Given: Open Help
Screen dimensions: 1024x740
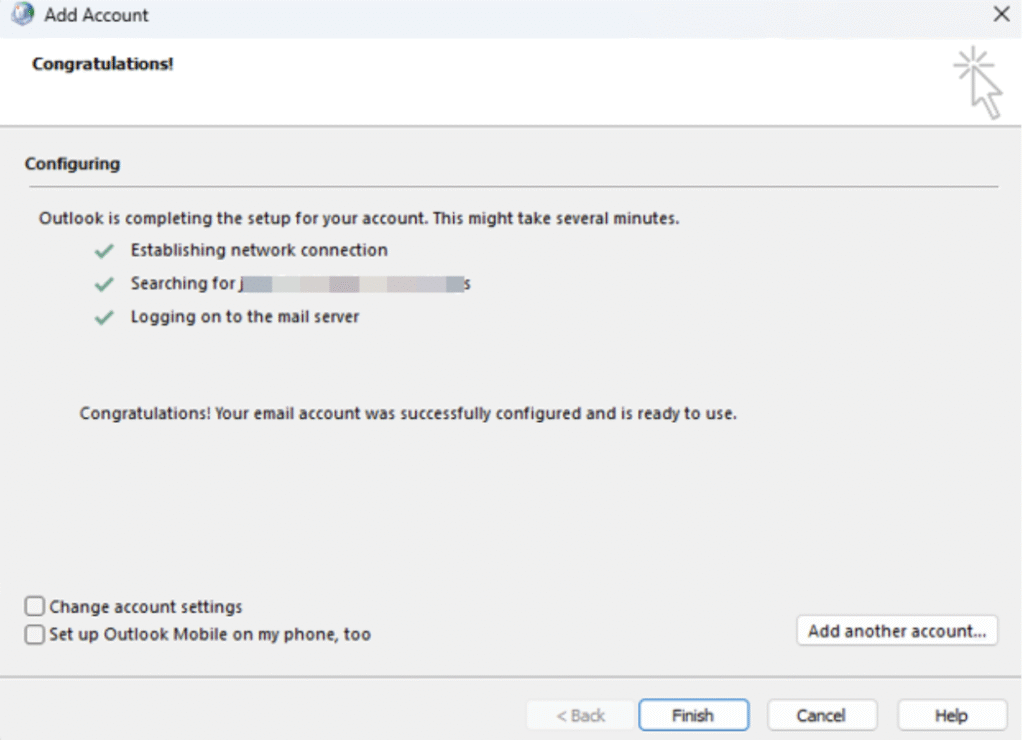Looking at the screenshot, I should pos(950,715).
